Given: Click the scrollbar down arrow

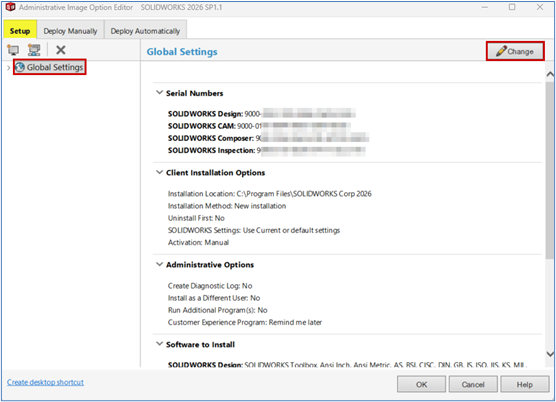Looking at the screenshot, I should [550, 354].
